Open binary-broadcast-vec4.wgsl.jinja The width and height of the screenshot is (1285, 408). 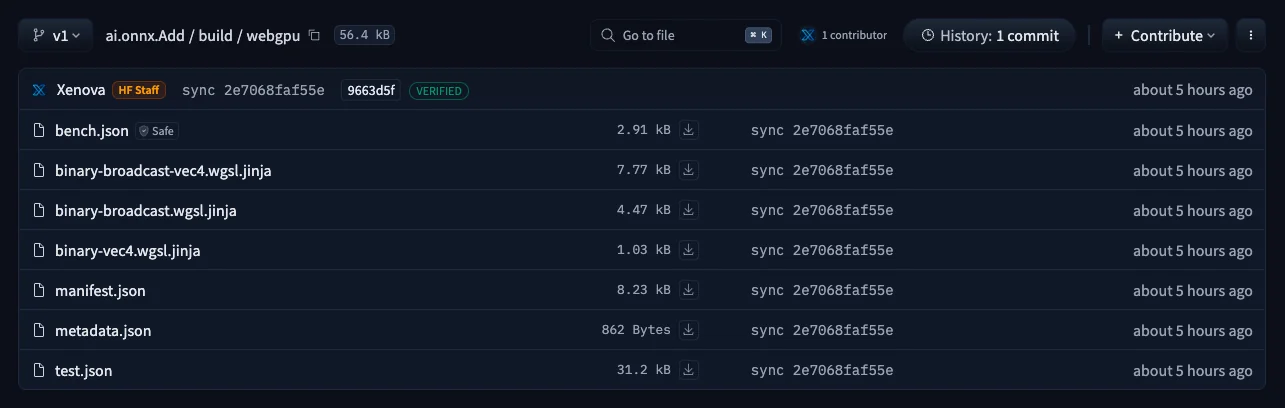click(164, 171)
